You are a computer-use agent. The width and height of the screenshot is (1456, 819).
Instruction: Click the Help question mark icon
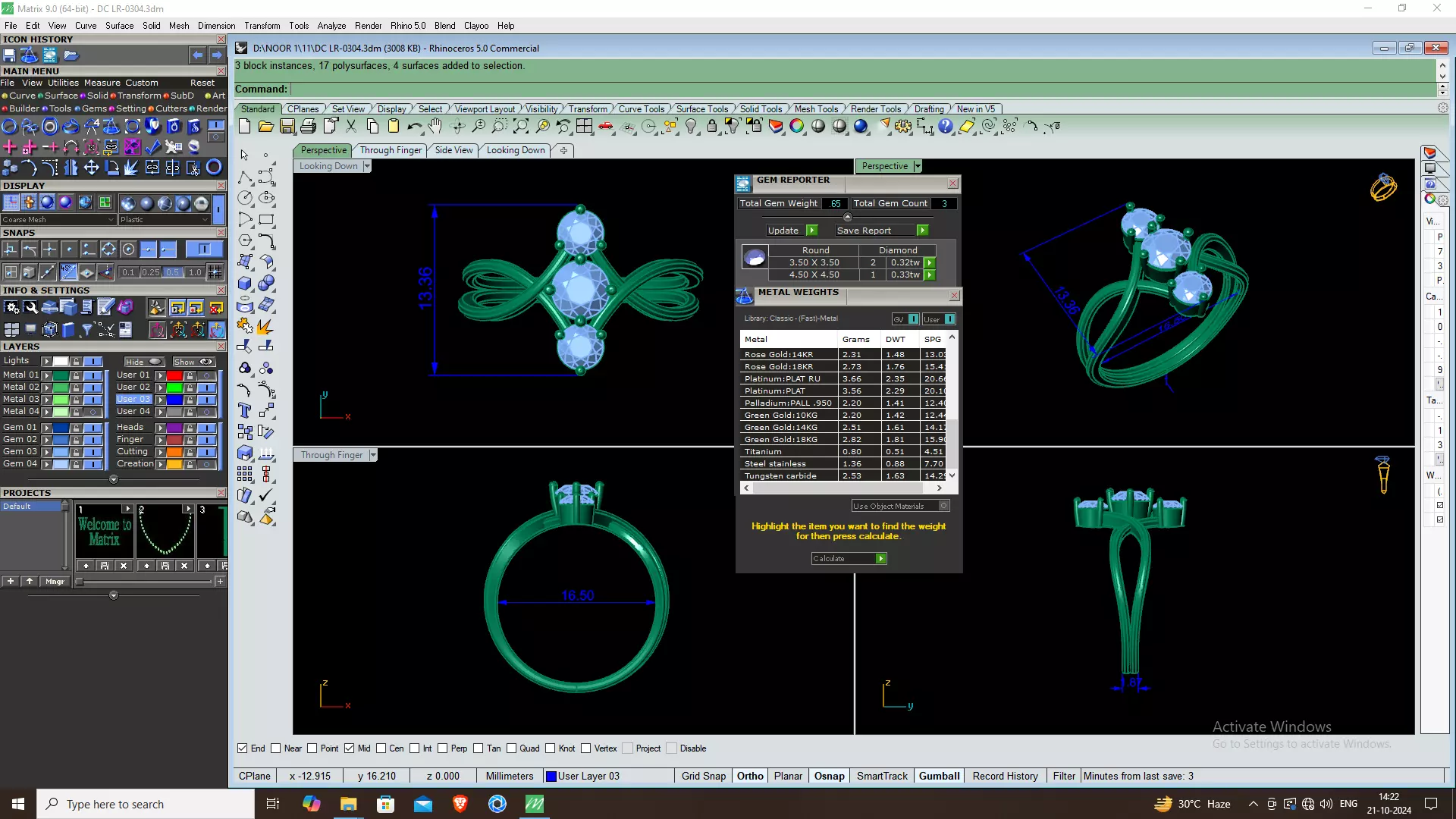946,127
